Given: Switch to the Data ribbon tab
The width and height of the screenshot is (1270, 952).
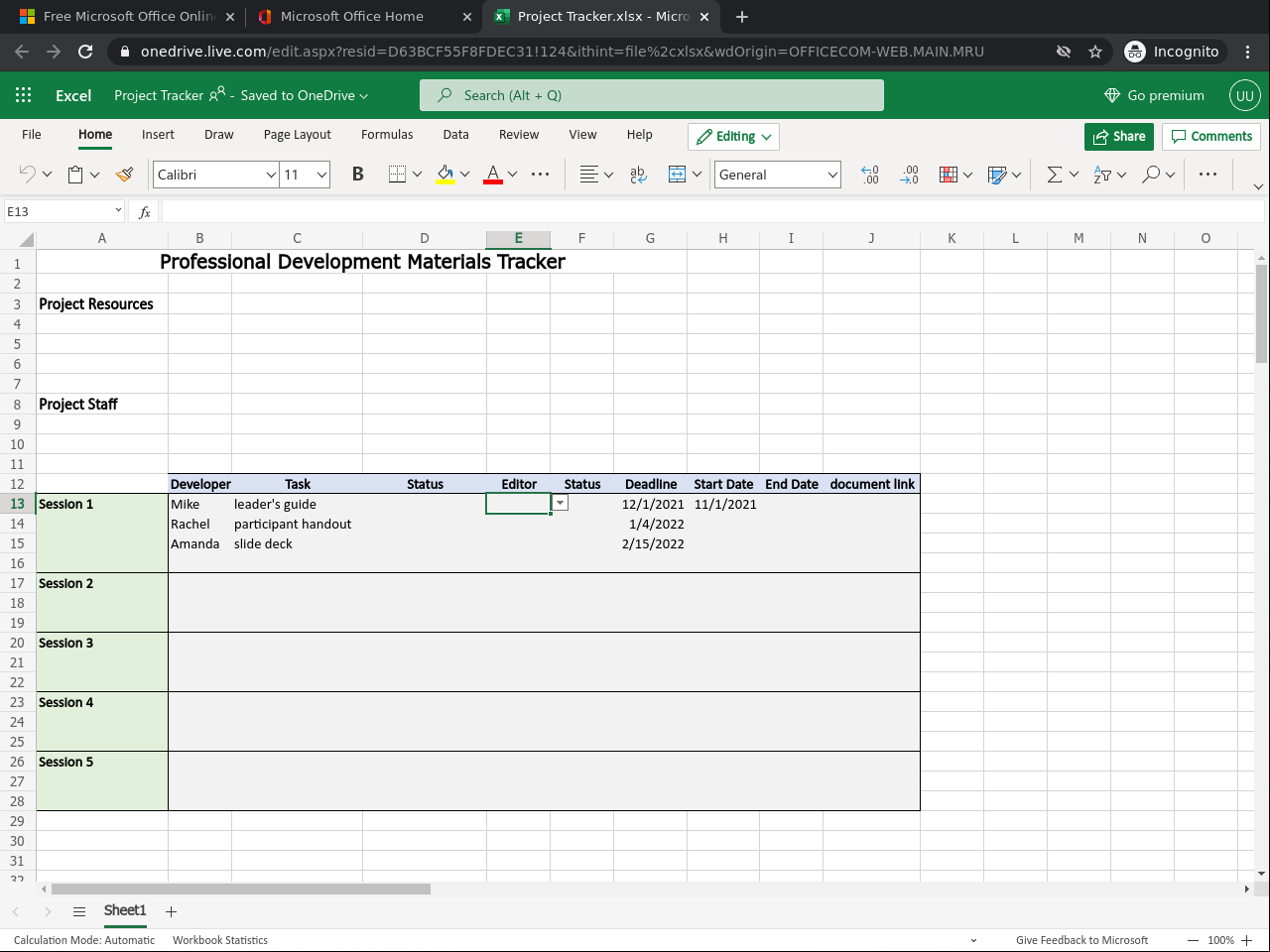Looking at the screenshot, I should click(455, 134).
